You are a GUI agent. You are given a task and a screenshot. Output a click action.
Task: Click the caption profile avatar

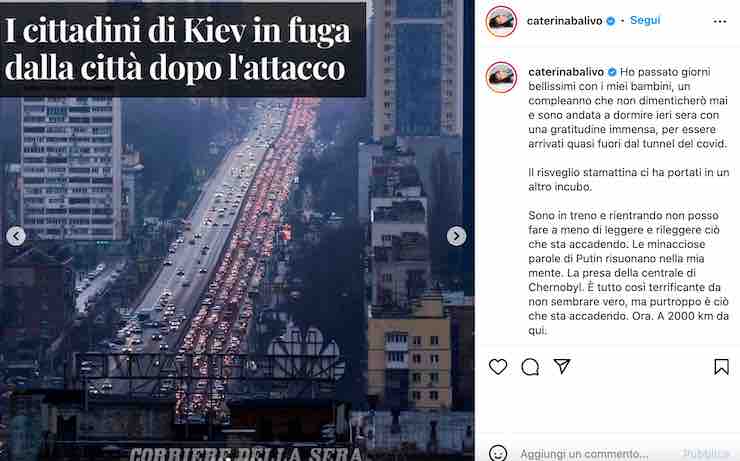pyautogui.click(x=501, y=77)
